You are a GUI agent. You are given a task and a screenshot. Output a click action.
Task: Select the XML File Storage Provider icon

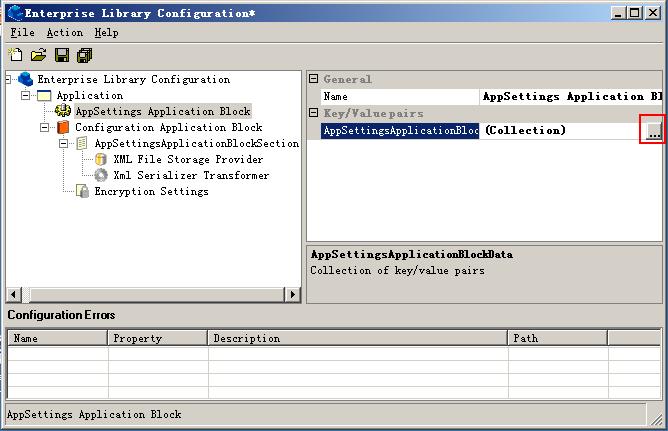[100, 160]
